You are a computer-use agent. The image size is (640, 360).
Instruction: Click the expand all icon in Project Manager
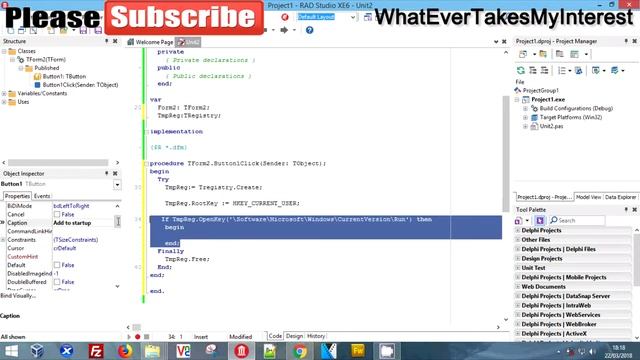coord(533,71)
